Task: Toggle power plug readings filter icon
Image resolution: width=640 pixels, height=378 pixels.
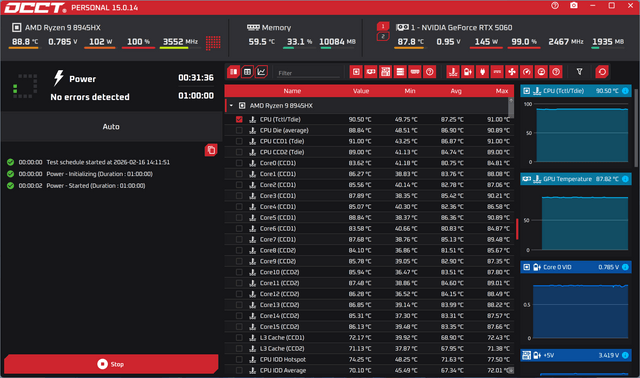Action: point(482,72)
